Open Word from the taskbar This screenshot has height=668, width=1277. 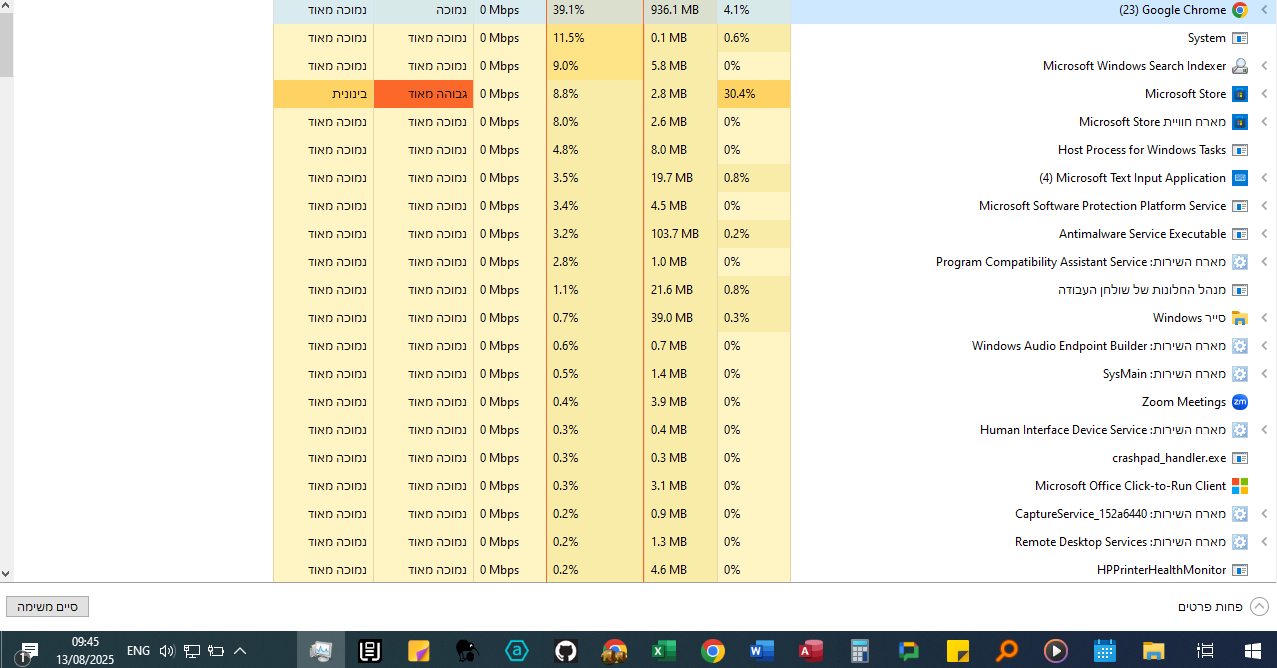click(761, 651)
